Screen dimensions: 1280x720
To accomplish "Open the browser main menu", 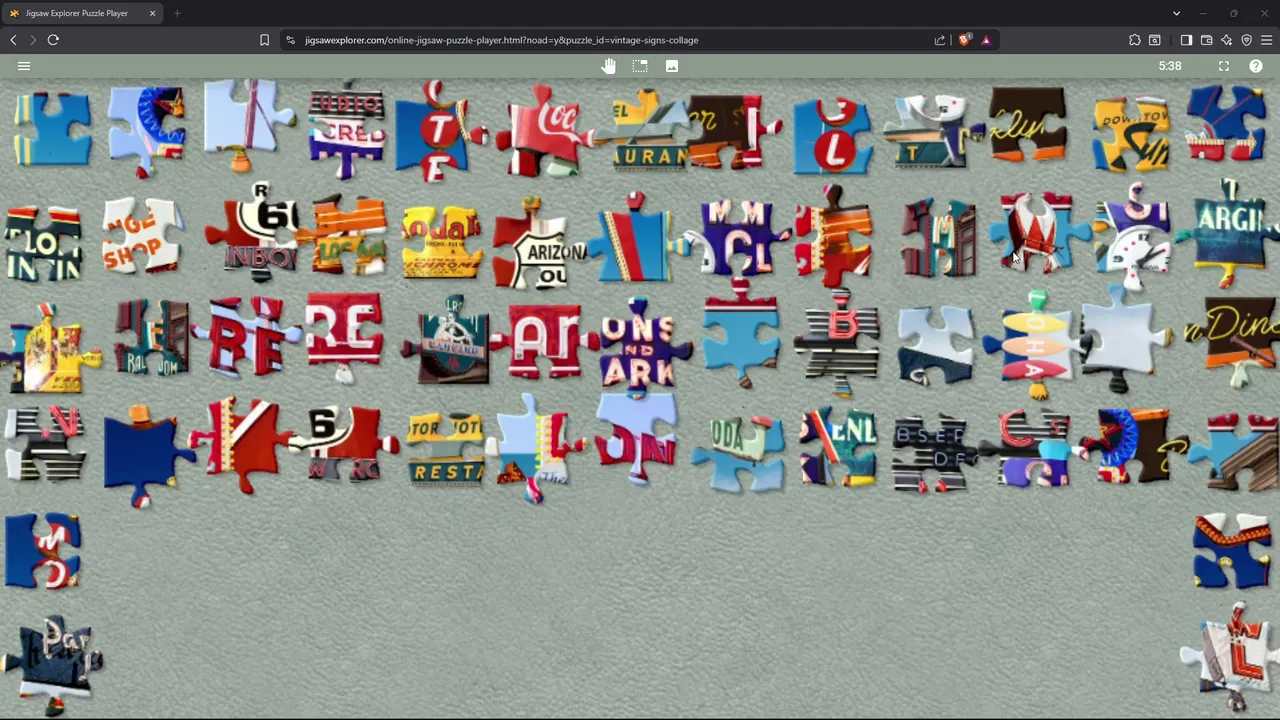I will pos(1266,40).
